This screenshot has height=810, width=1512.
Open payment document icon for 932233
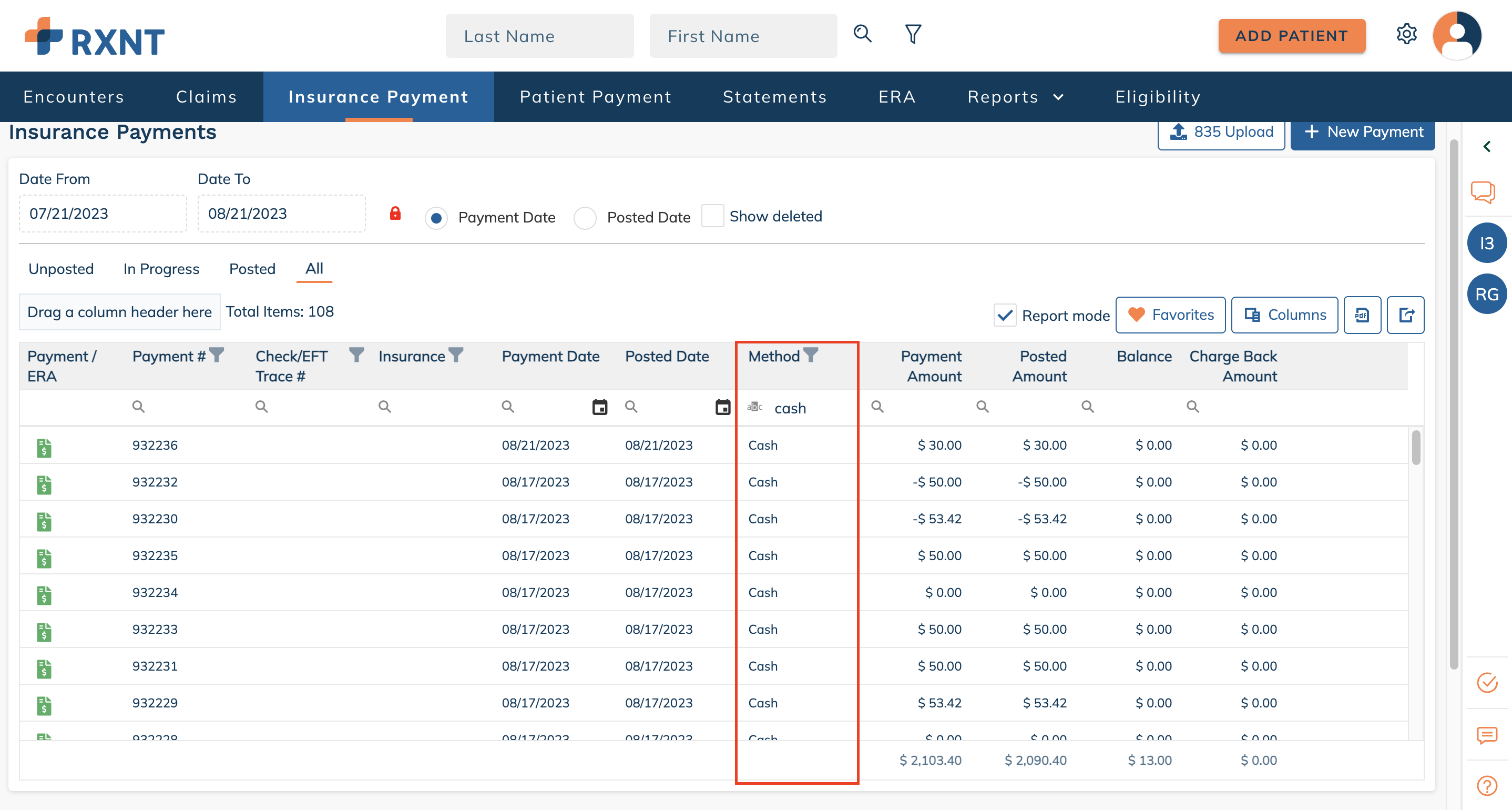tap(44, 632)
